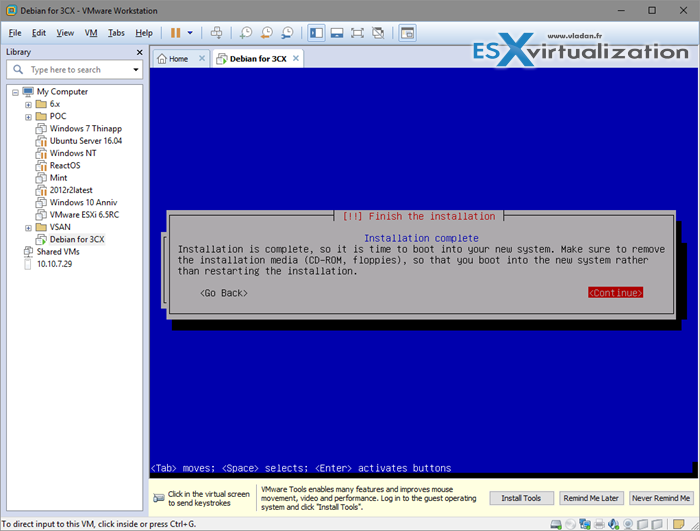Expand the POC folder
The image size is (700, 531).
28,117
